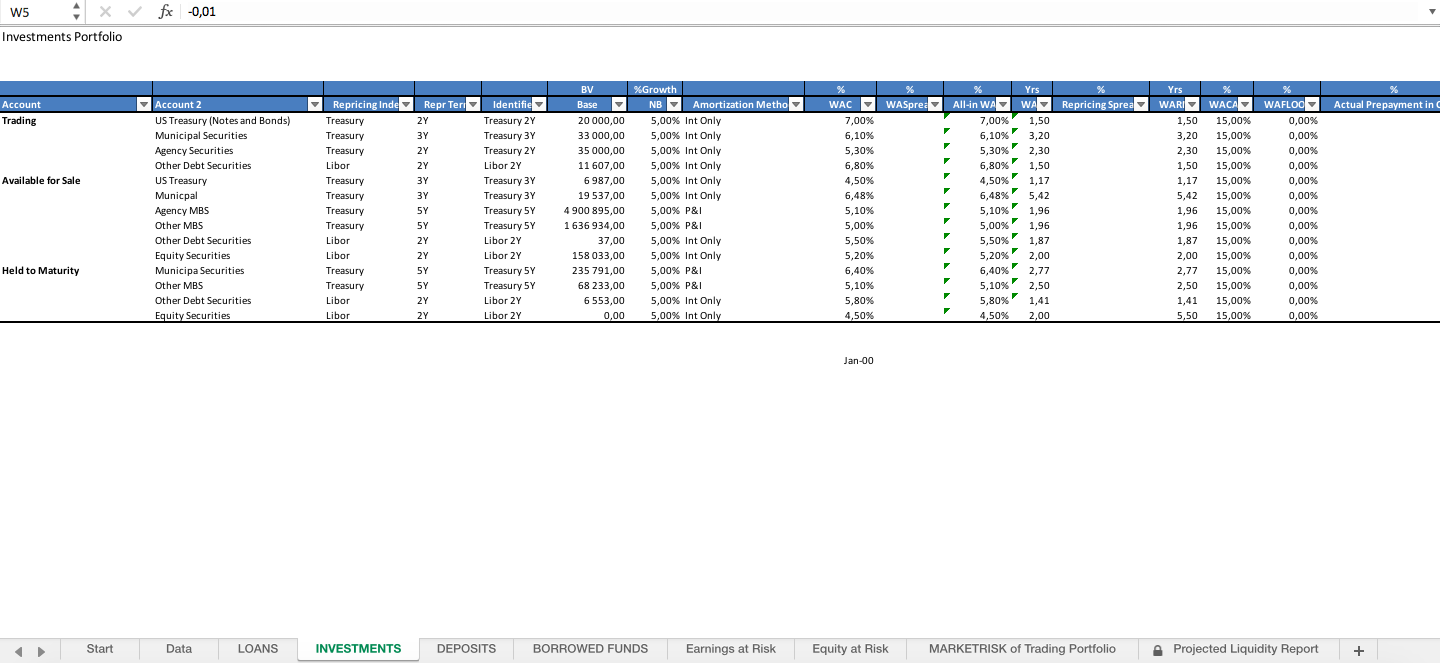
Task: Open the Repricing Index filter dropdown
Action: 405,103
